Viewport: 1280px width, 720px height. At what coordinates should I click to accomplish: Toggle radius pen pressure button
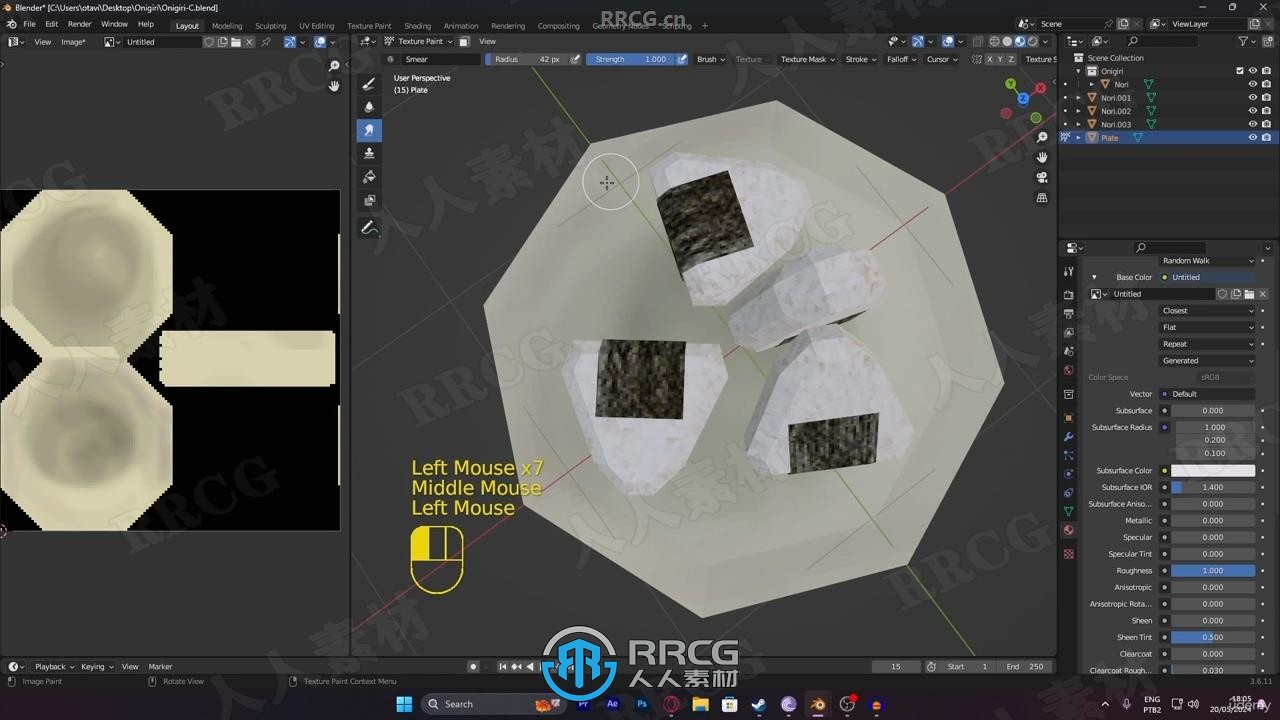575,59
